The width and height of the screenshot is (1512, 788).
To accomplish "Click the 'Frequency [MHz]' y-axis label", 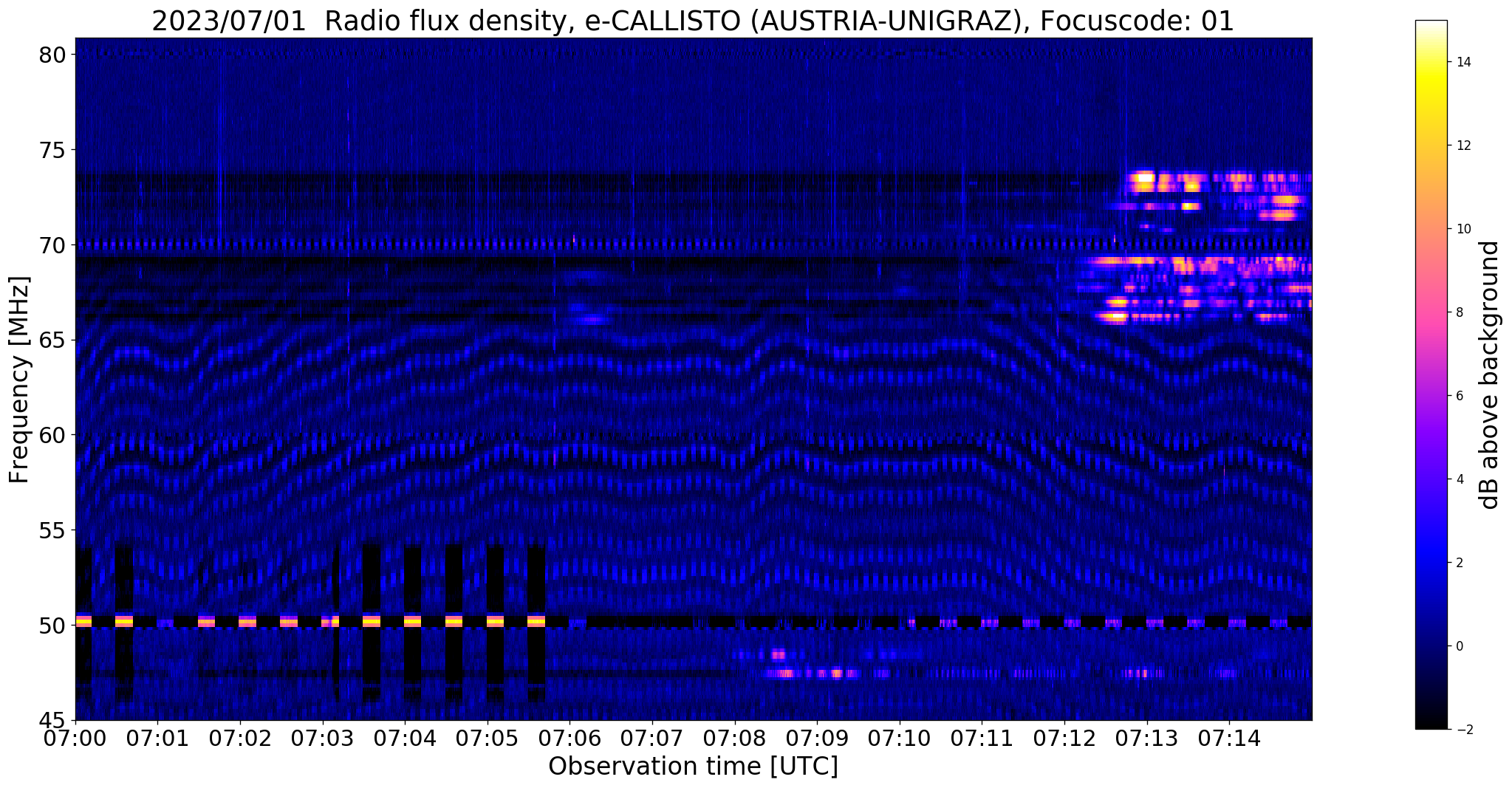I will tap(19, 380).
